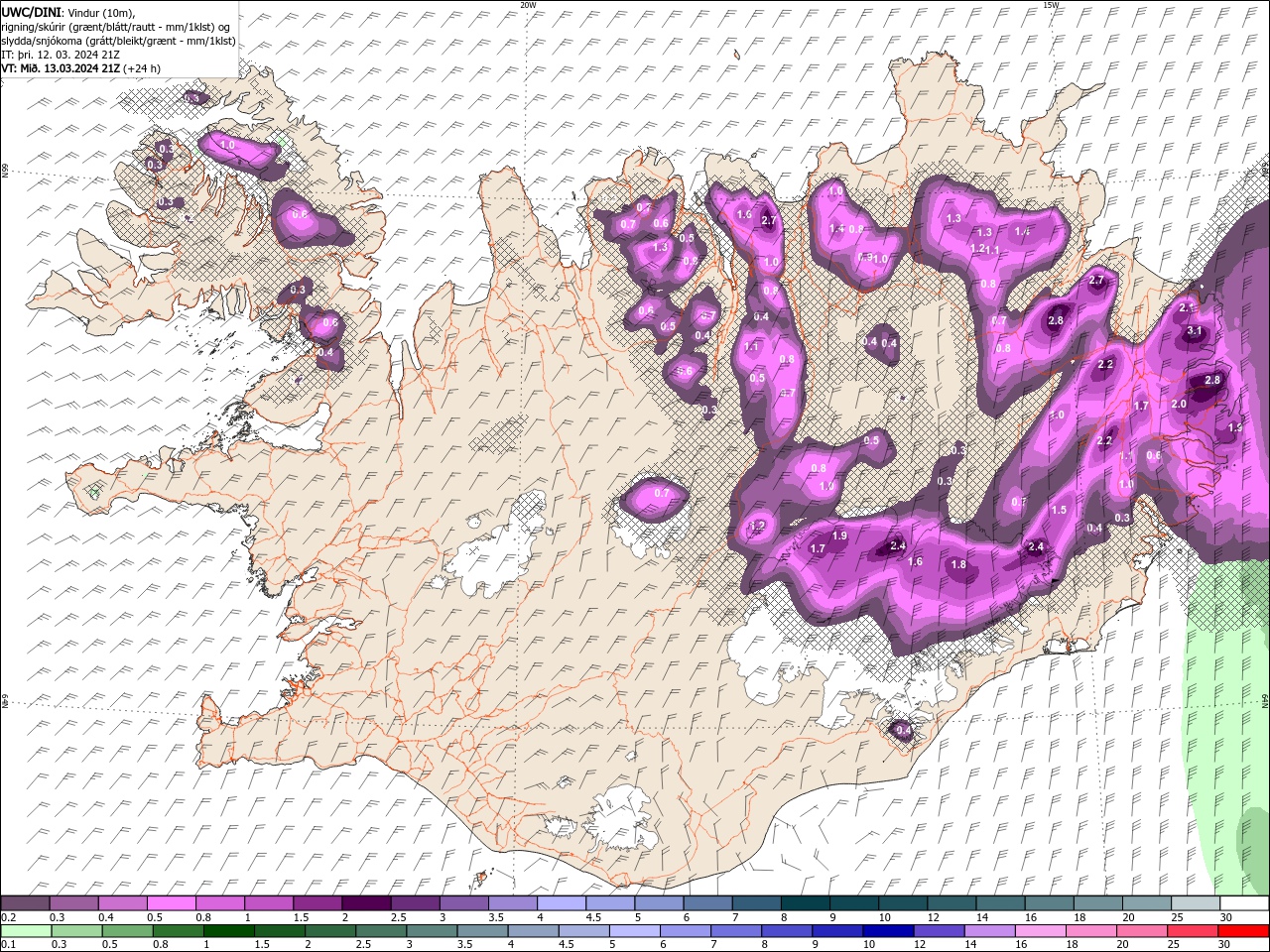Click the 1.8 precipitation value on the map
1270x952 pixels.
(x=958, y=565)
